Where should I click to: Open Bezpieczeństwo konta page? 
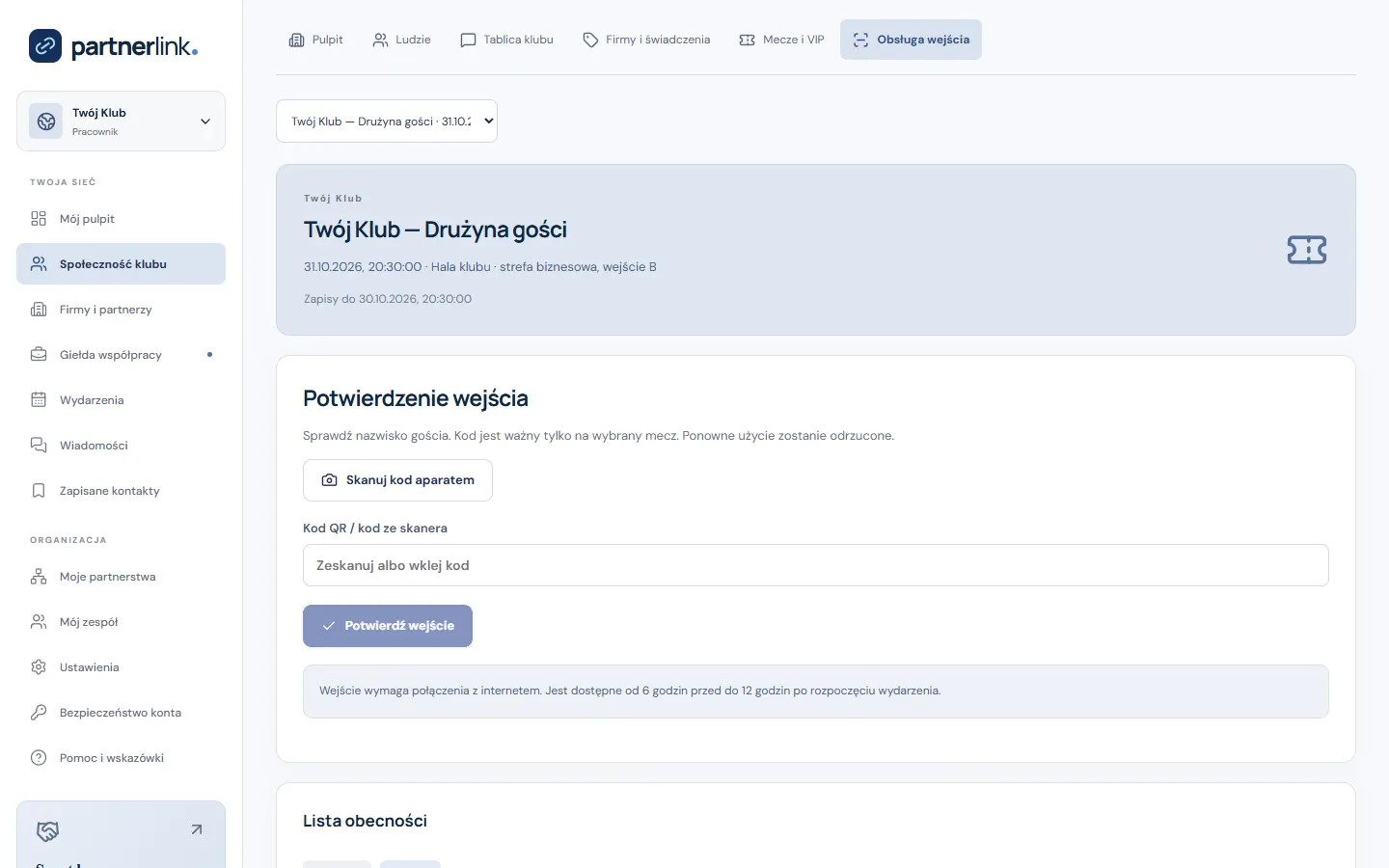point(121,713)
